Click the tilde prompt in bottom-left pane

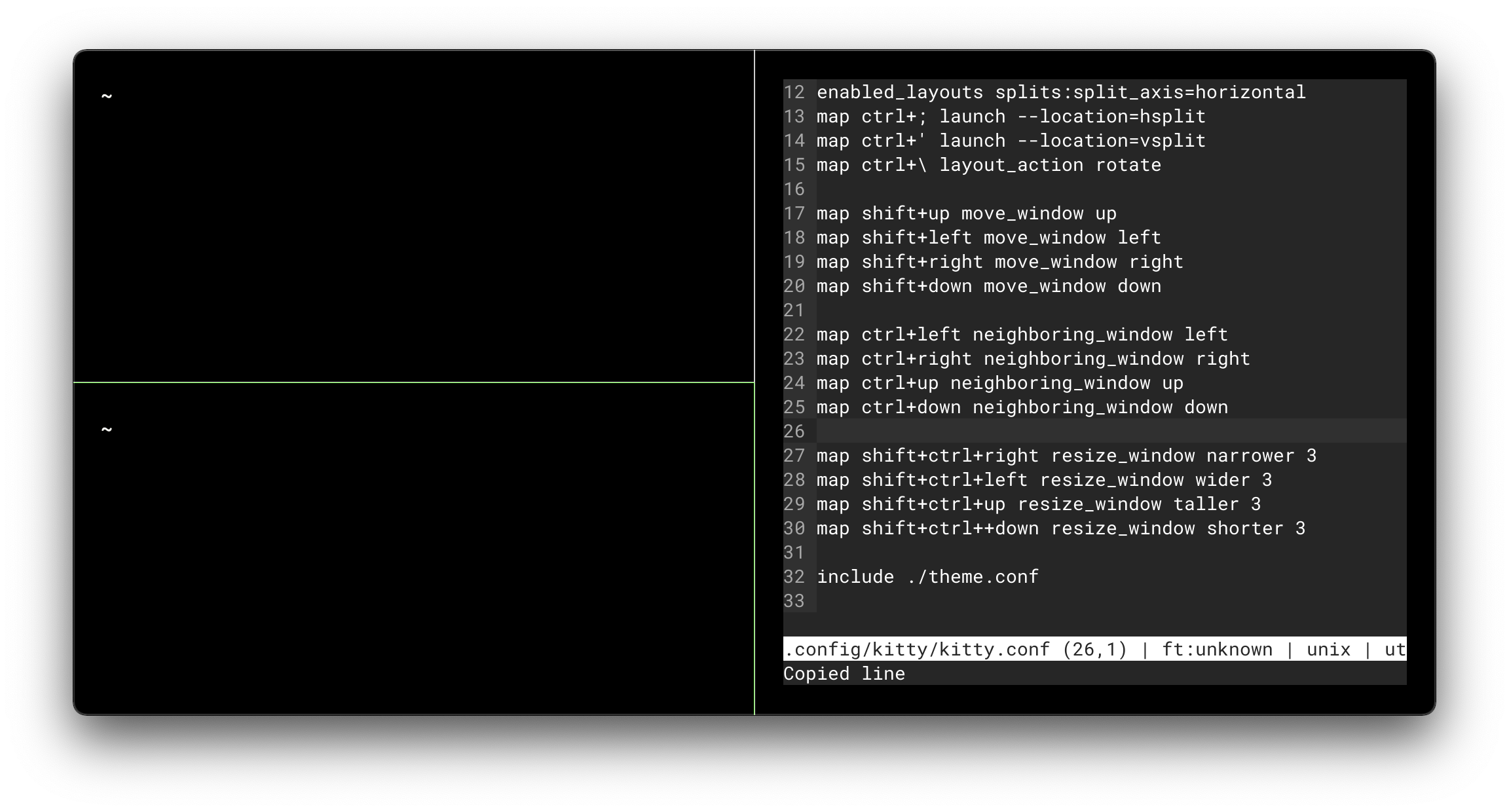(106, 430)
